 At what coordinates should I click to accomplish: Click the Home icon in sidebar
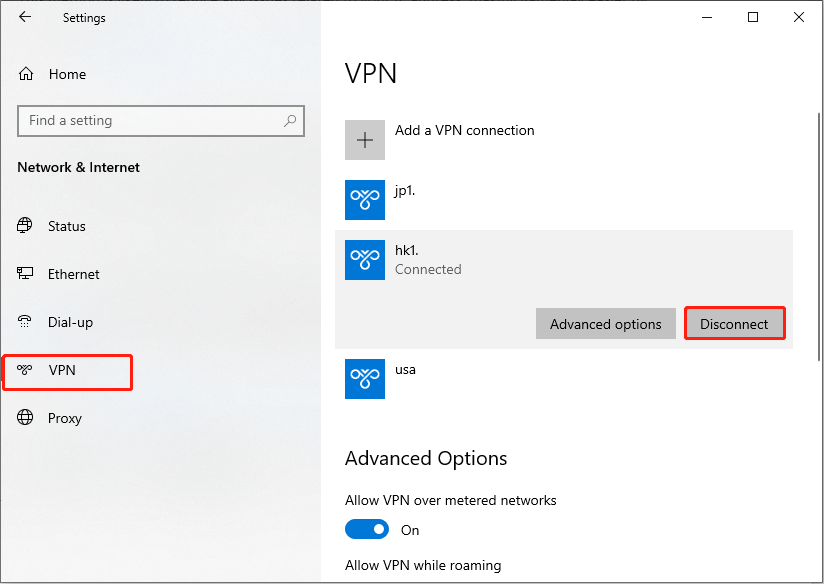(26, 74)
